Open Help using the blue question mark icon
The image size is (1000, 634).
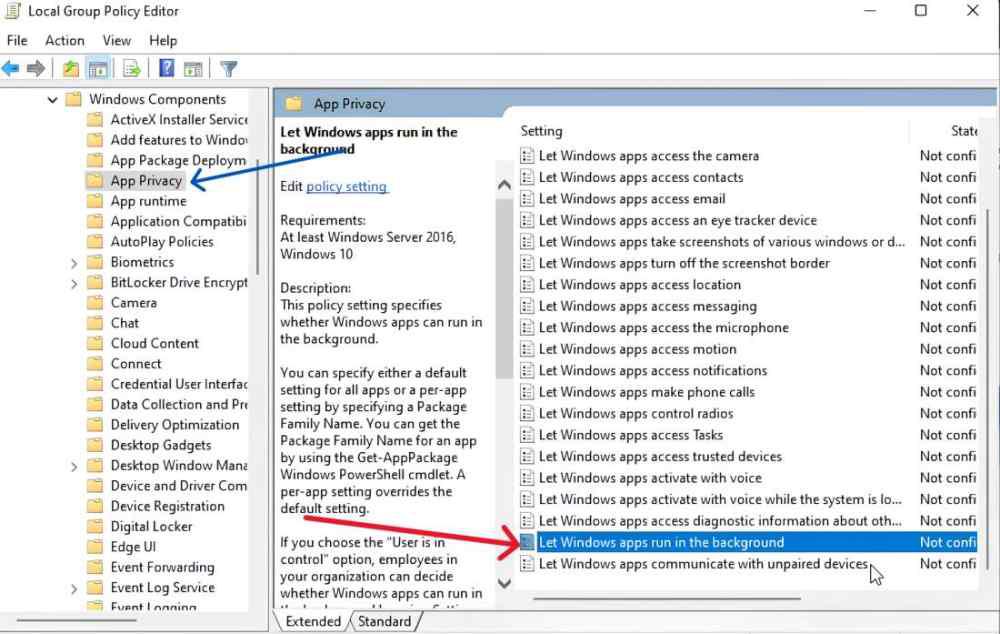click(166, 68)
